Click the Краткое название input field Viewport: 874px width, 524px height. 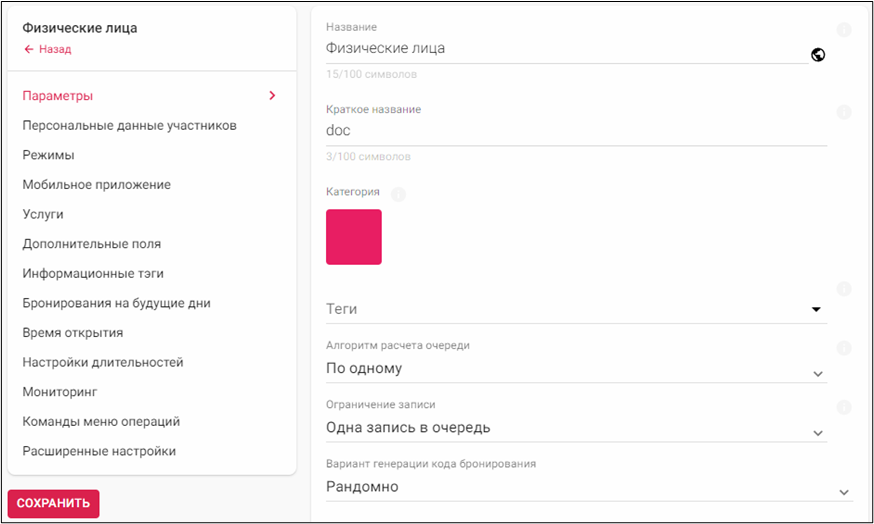point(575,131)
